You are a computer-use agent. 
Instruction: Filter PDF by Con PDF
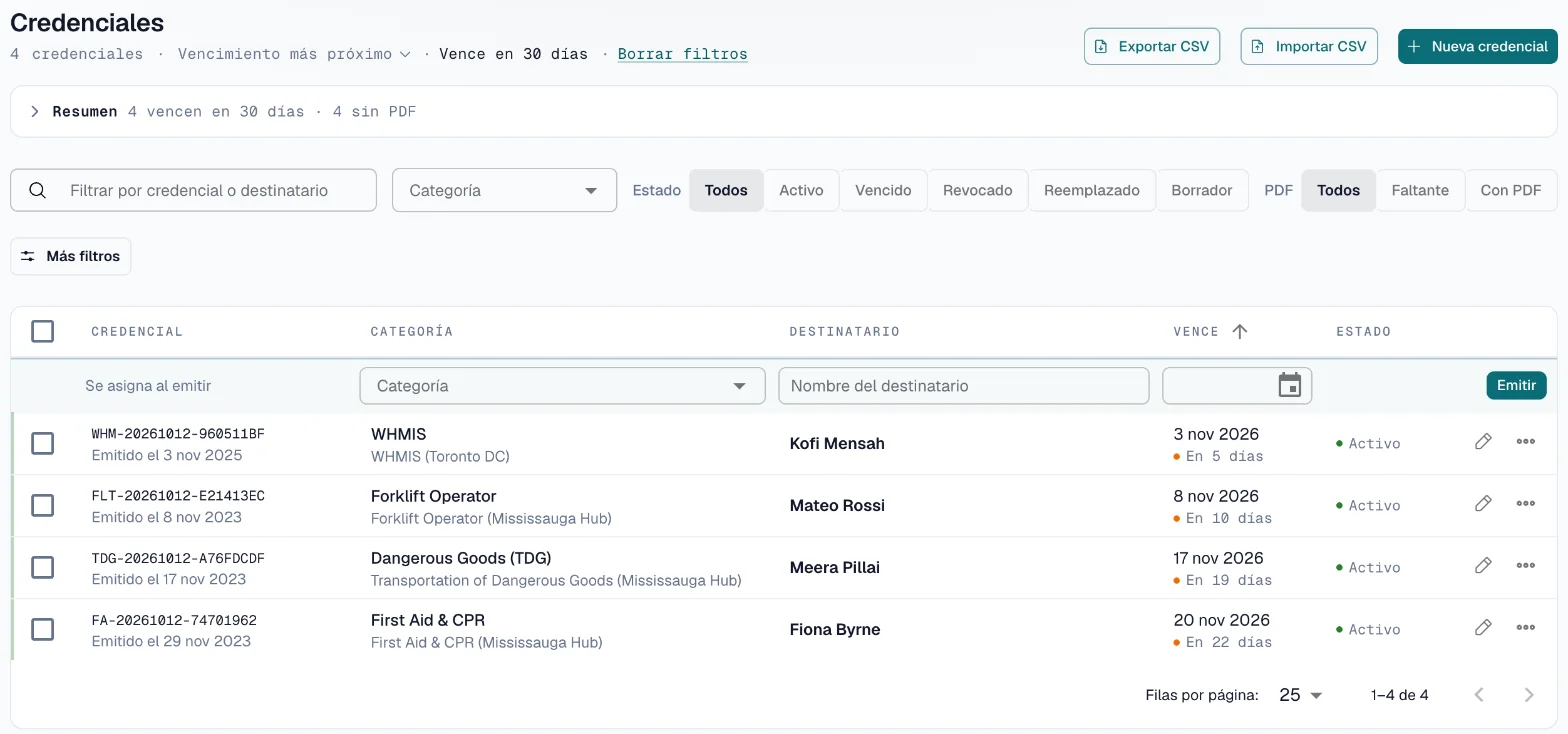click(1511, 190)
